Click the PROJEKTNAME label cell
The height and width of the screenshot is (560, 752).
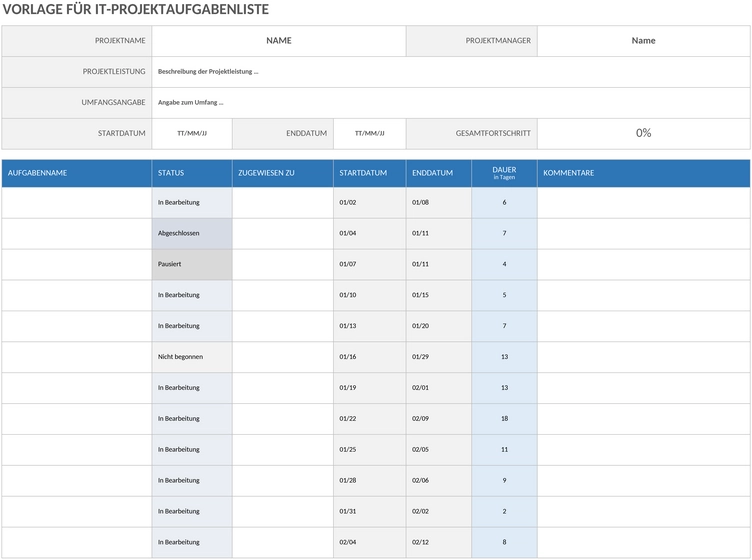[x=77, y=41]
